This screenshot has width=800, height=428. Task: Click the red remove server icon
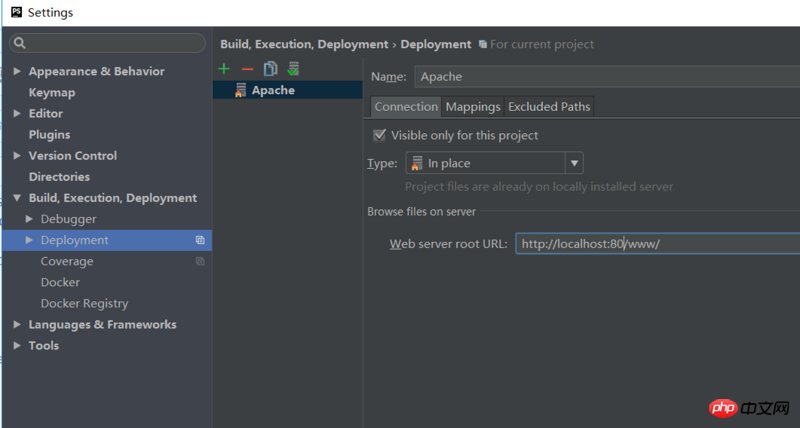247,69
